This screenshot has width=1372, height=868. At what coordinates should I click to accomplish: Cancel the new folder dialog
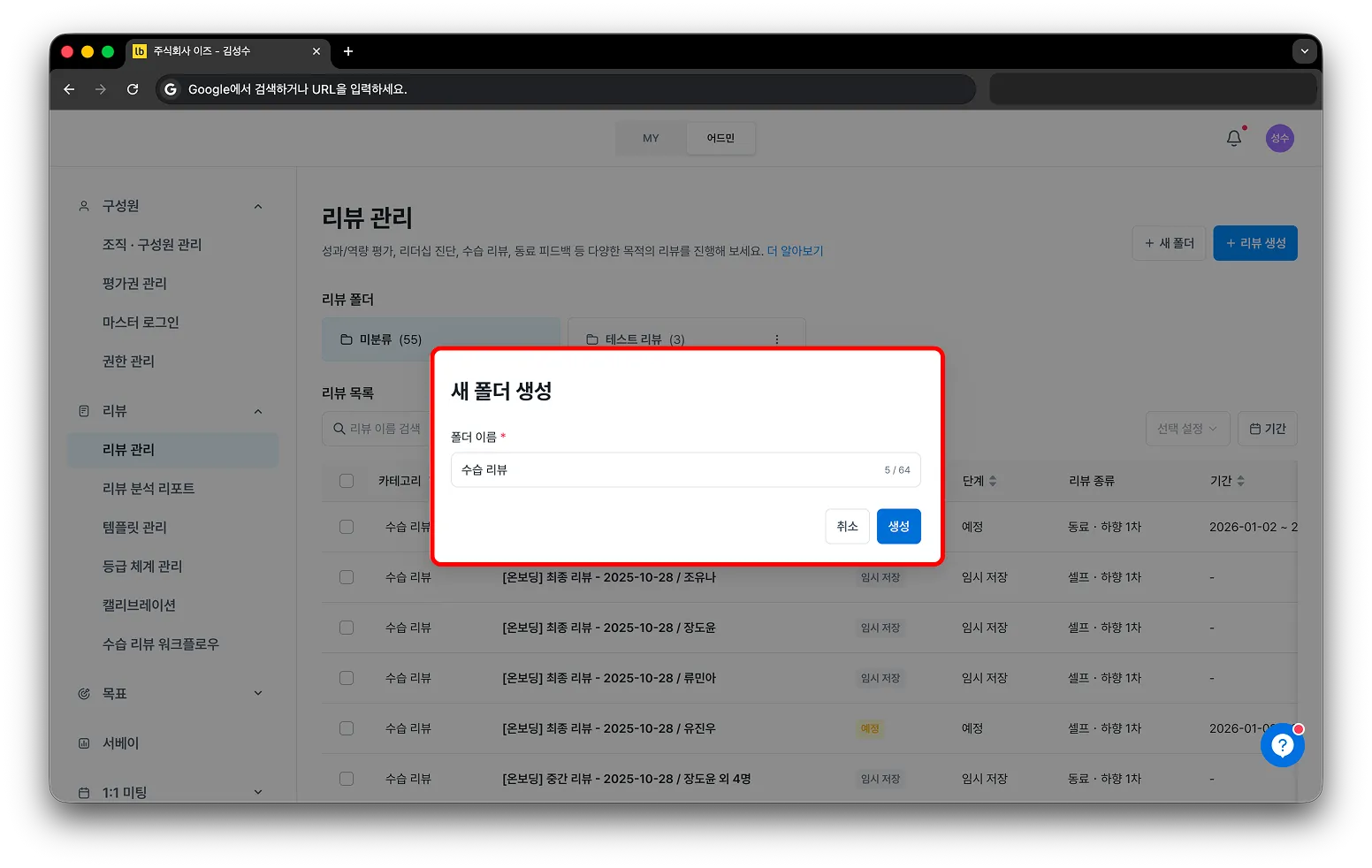[x=847, y=527]
